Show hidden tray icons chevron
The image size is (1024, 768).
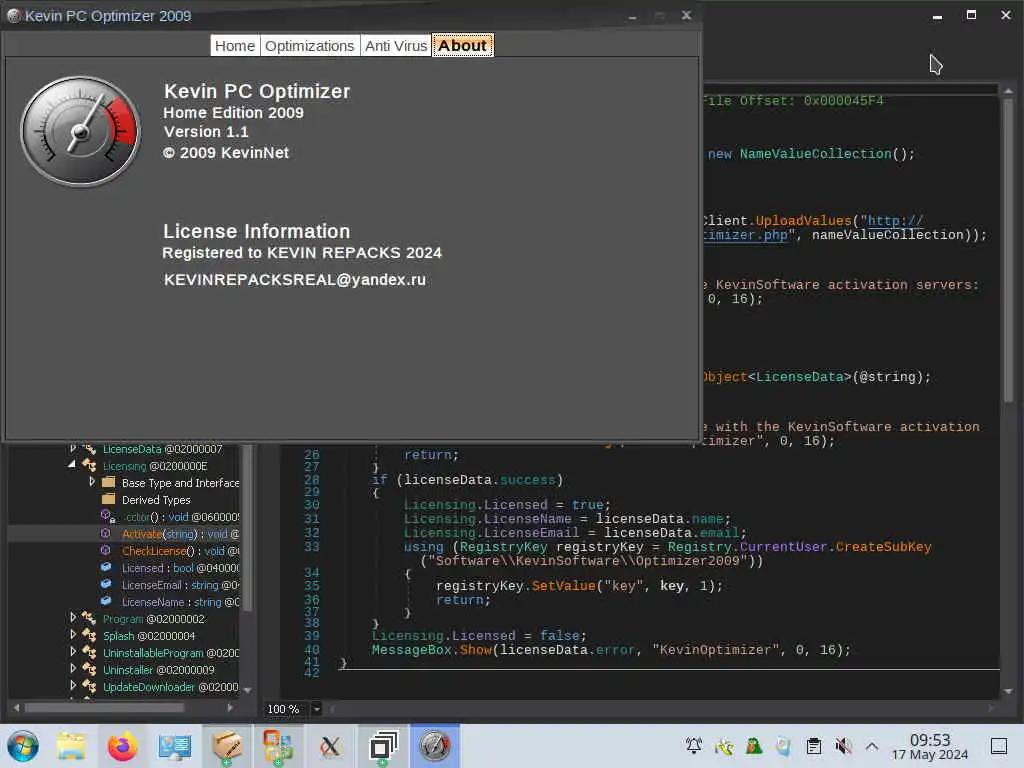click(872, 746)
